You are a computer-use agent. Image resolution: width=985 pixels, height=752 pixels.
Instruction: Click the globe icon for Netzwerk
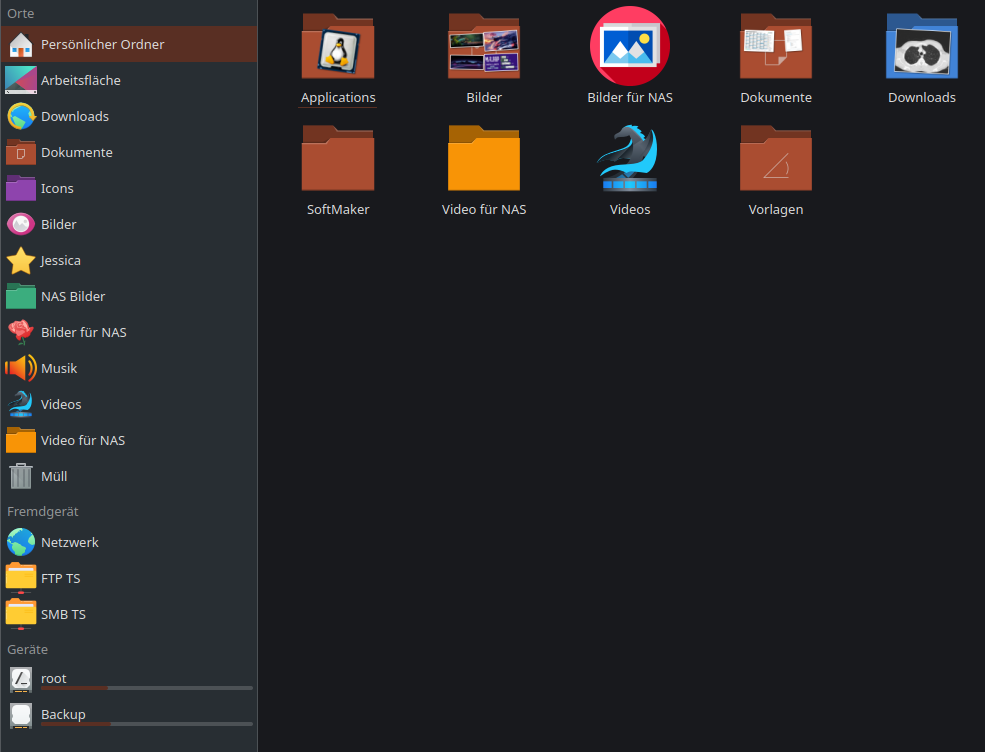tap(21, 542)
